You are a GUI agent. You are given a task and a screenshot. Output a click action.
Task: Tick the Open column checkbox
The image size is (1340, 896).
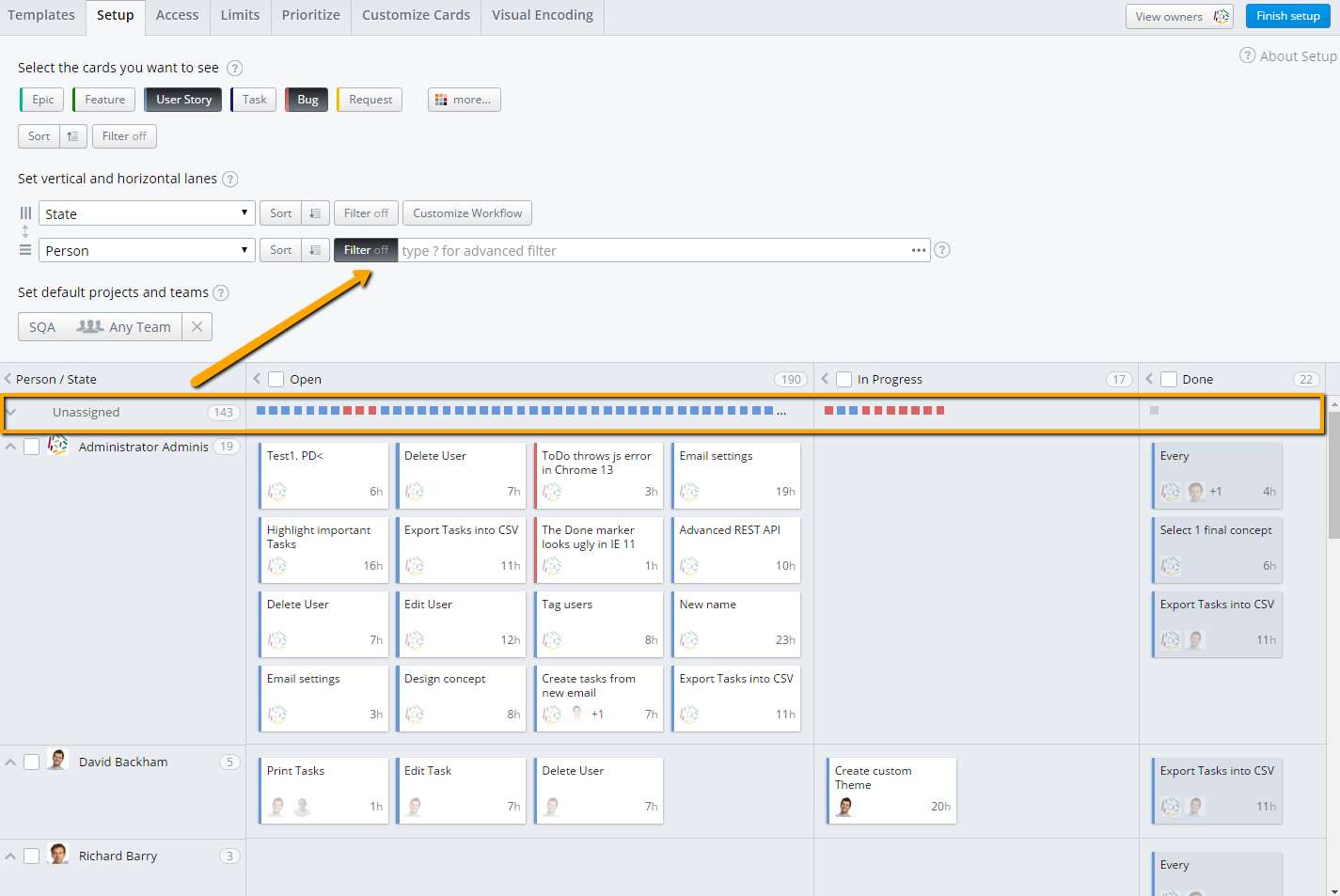[276, 379]
